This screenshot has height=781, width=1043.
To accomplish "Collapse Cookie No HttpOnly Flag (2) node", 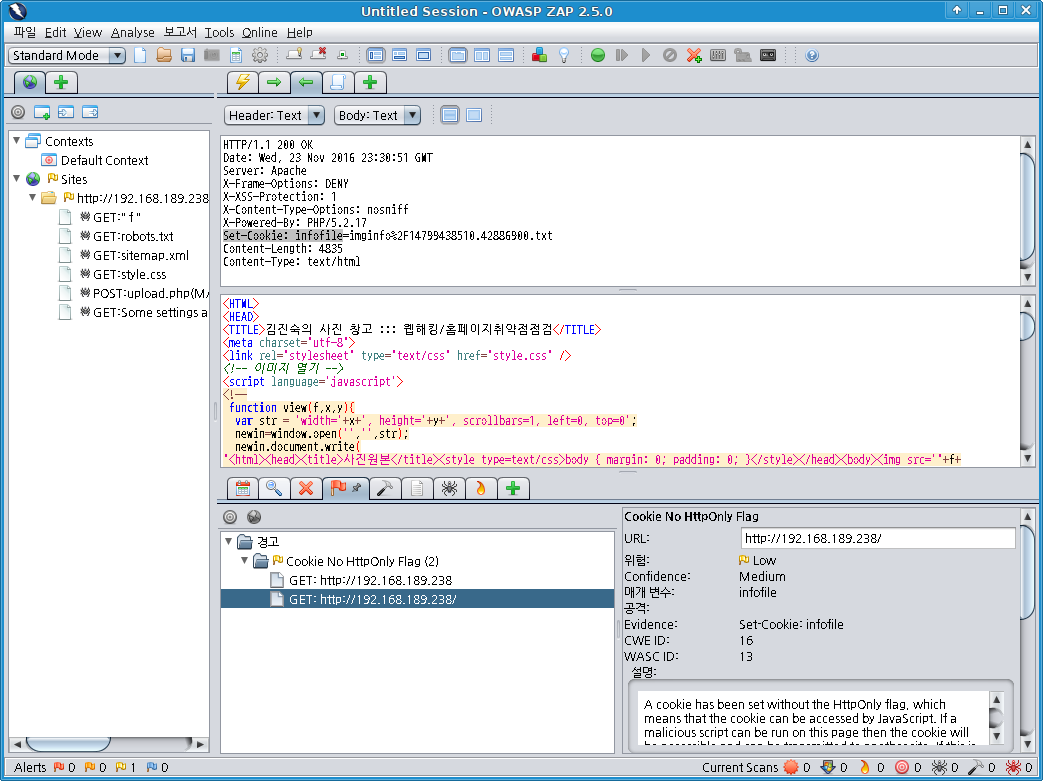I will pyautogui.click(x=245, y=560).
